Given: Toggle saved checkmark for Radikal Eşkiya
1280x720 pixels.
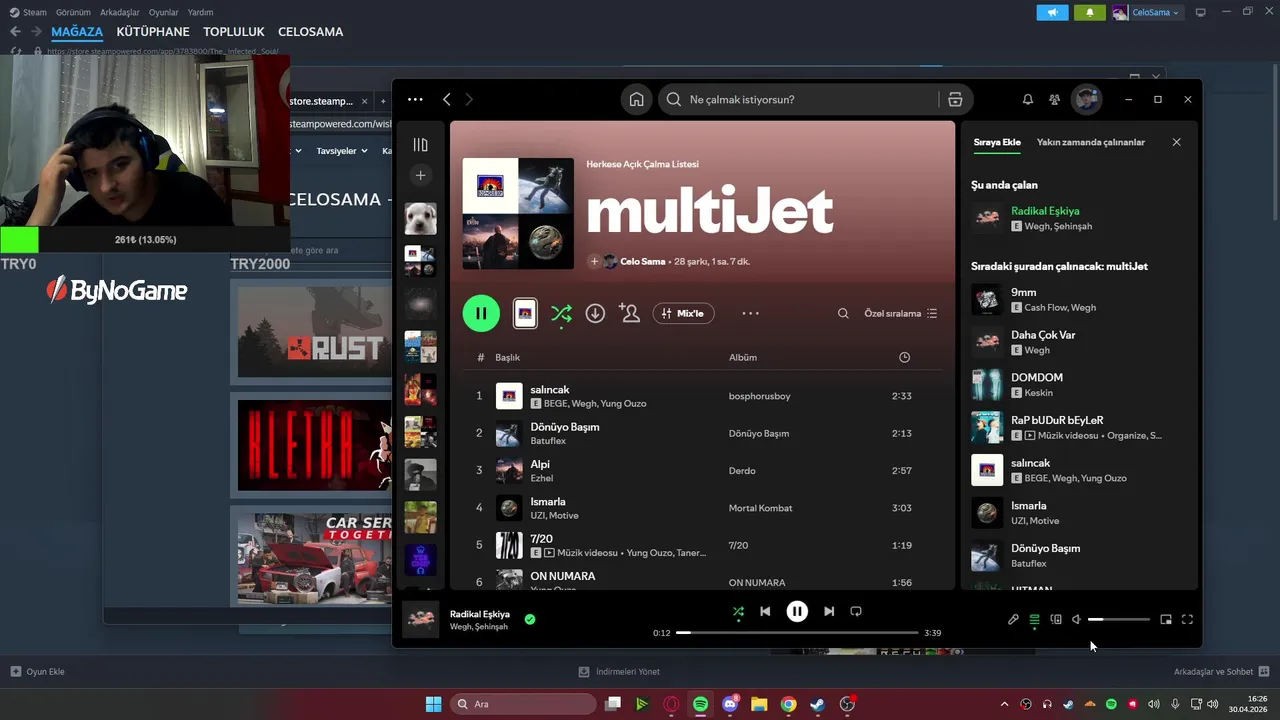Looking at the screenshot, I should [x=530, y=619].
